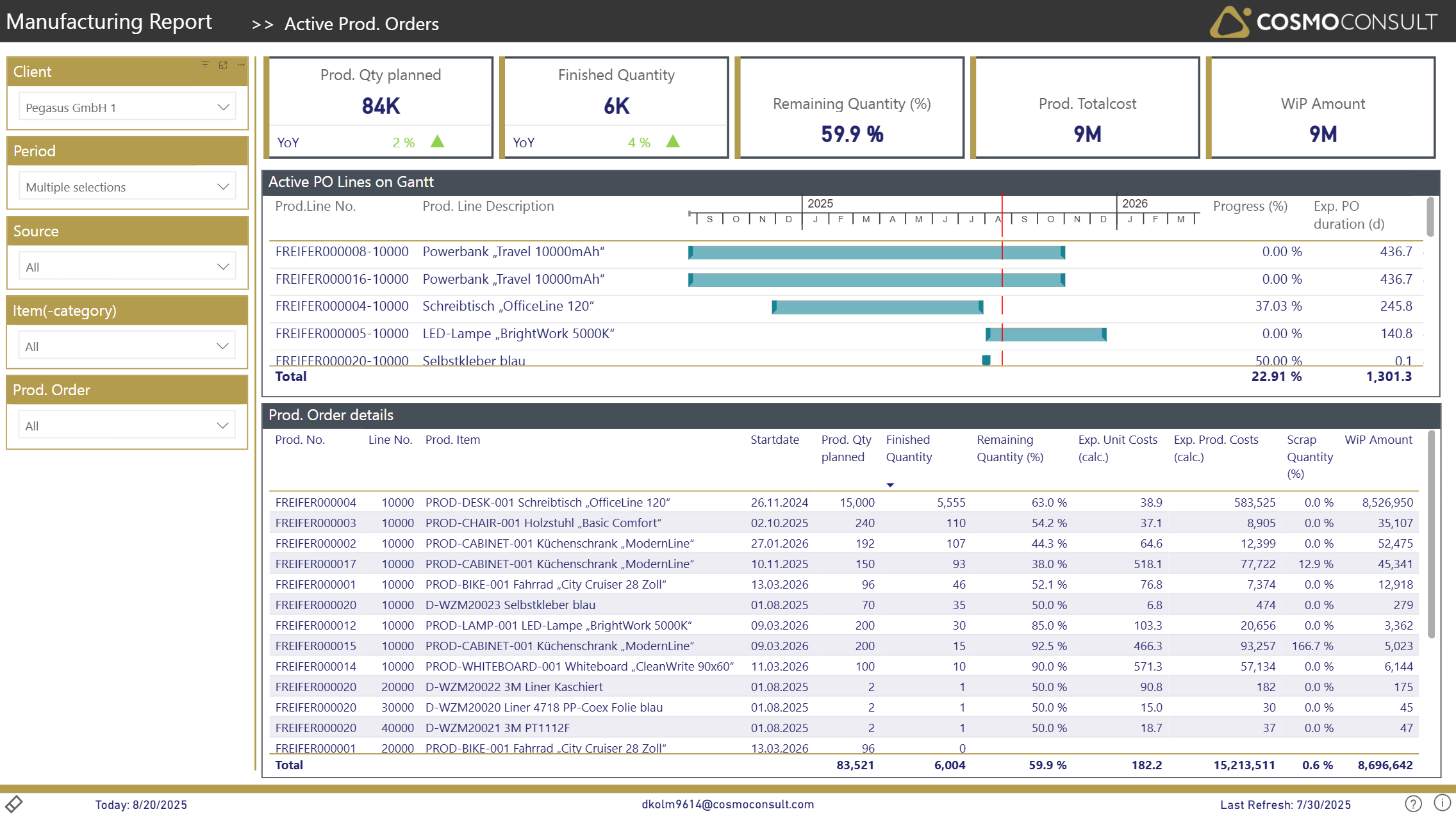Screen dimensions: 1456x816
Task: Click the info icon at bottom right
Action: [x=1442, y=803]
